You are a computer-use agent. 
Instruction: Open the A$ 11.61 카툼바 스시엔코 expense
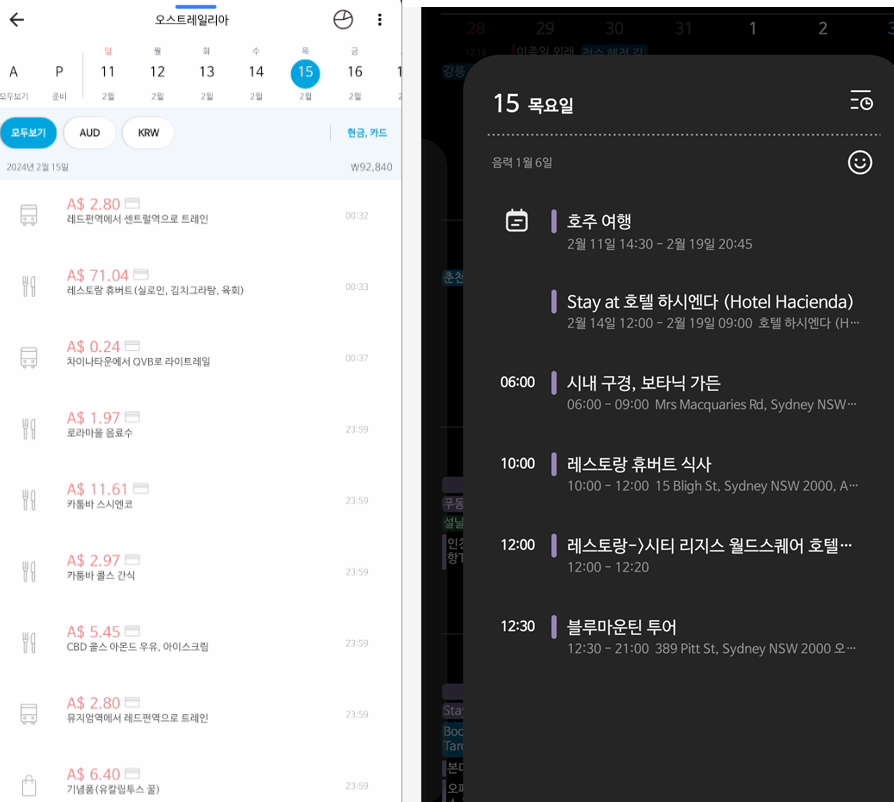(x=200, y=496)
